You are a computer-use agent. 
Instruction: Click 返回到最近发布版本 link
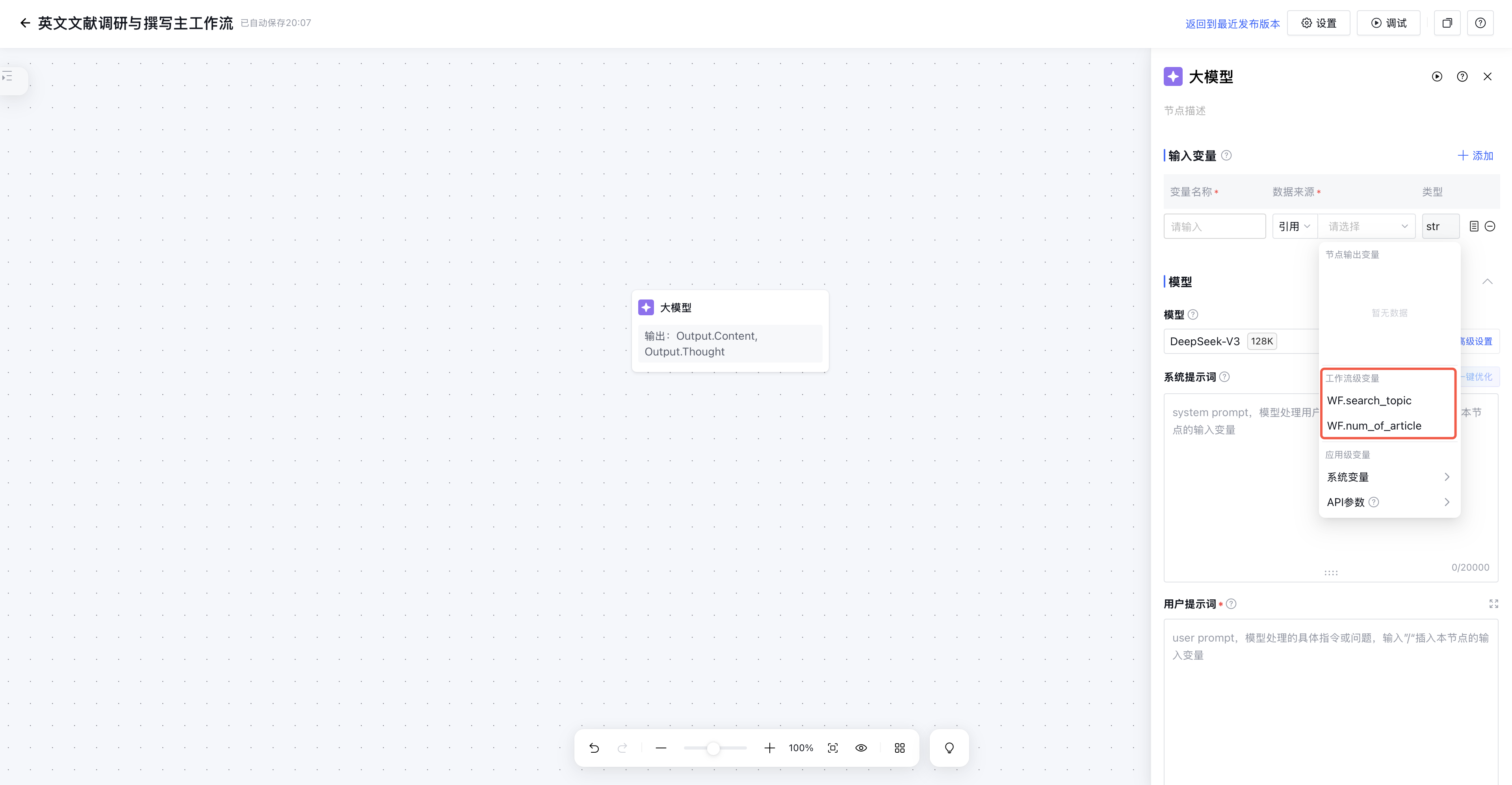click(1232, 24)
